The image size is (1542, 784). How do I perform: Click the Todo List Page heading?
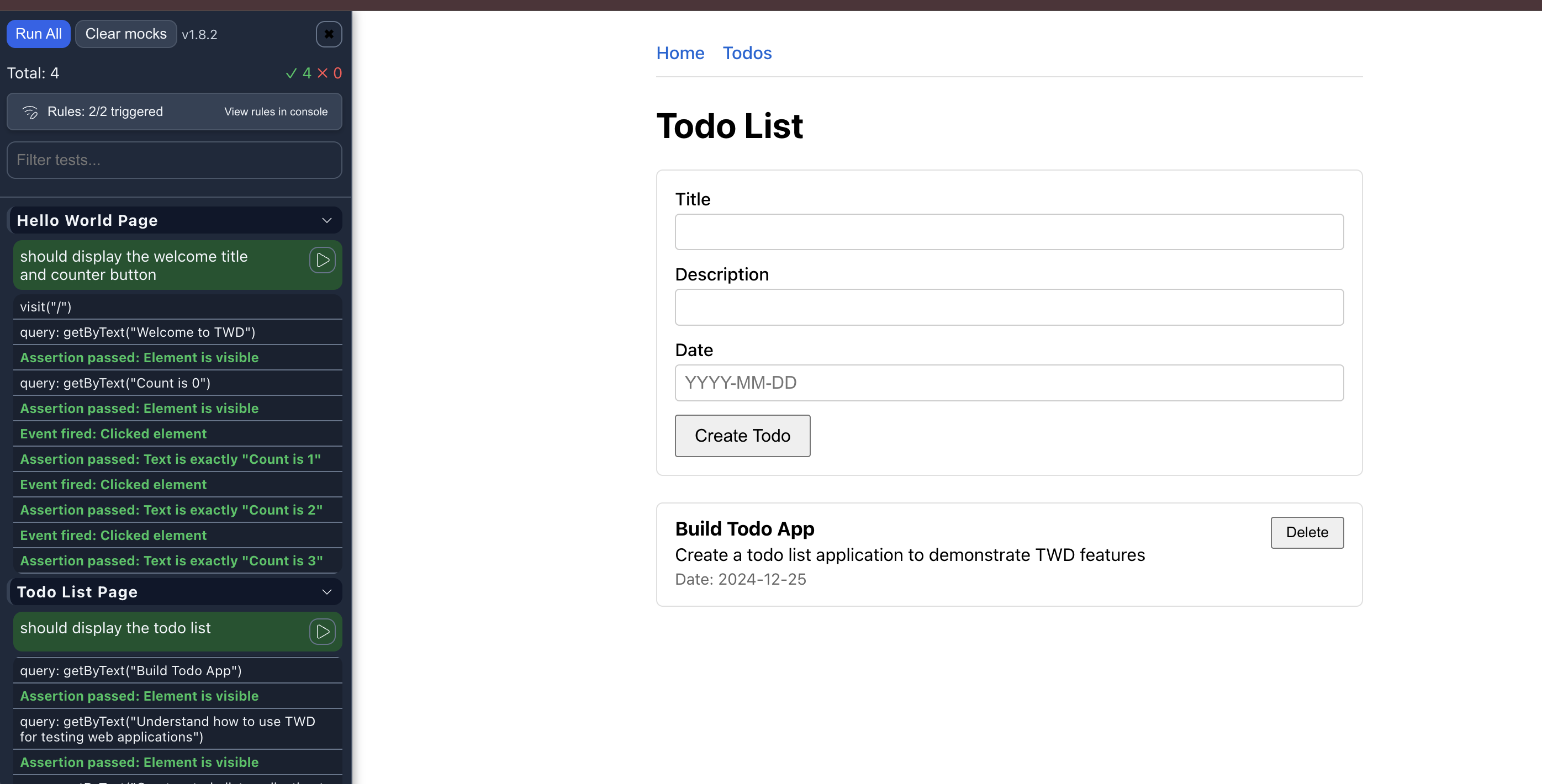77,592
